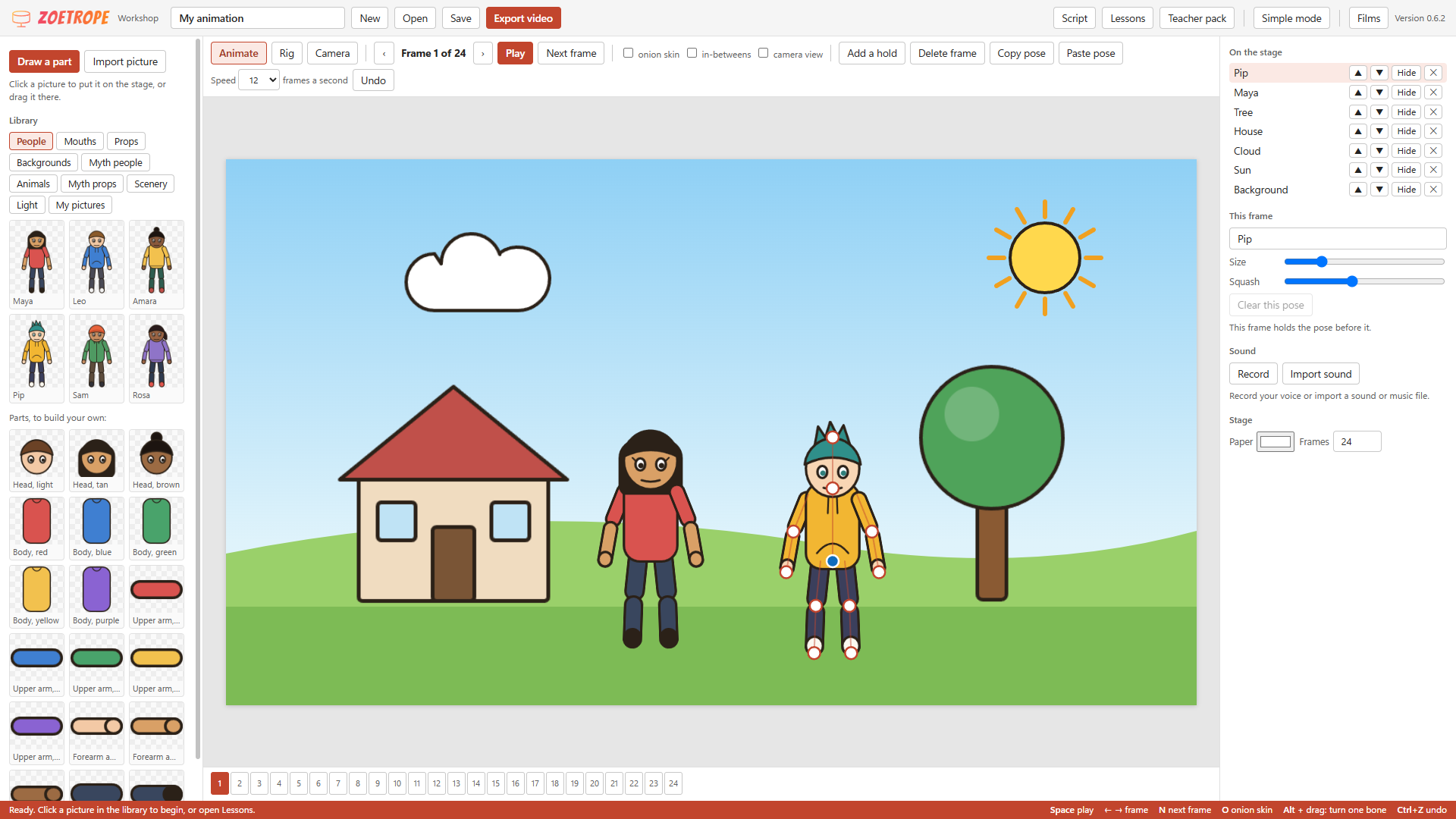This screenshot has width=1456, height=819.
Task: Open the Paper color swatch
Action: coord(1275,442)
